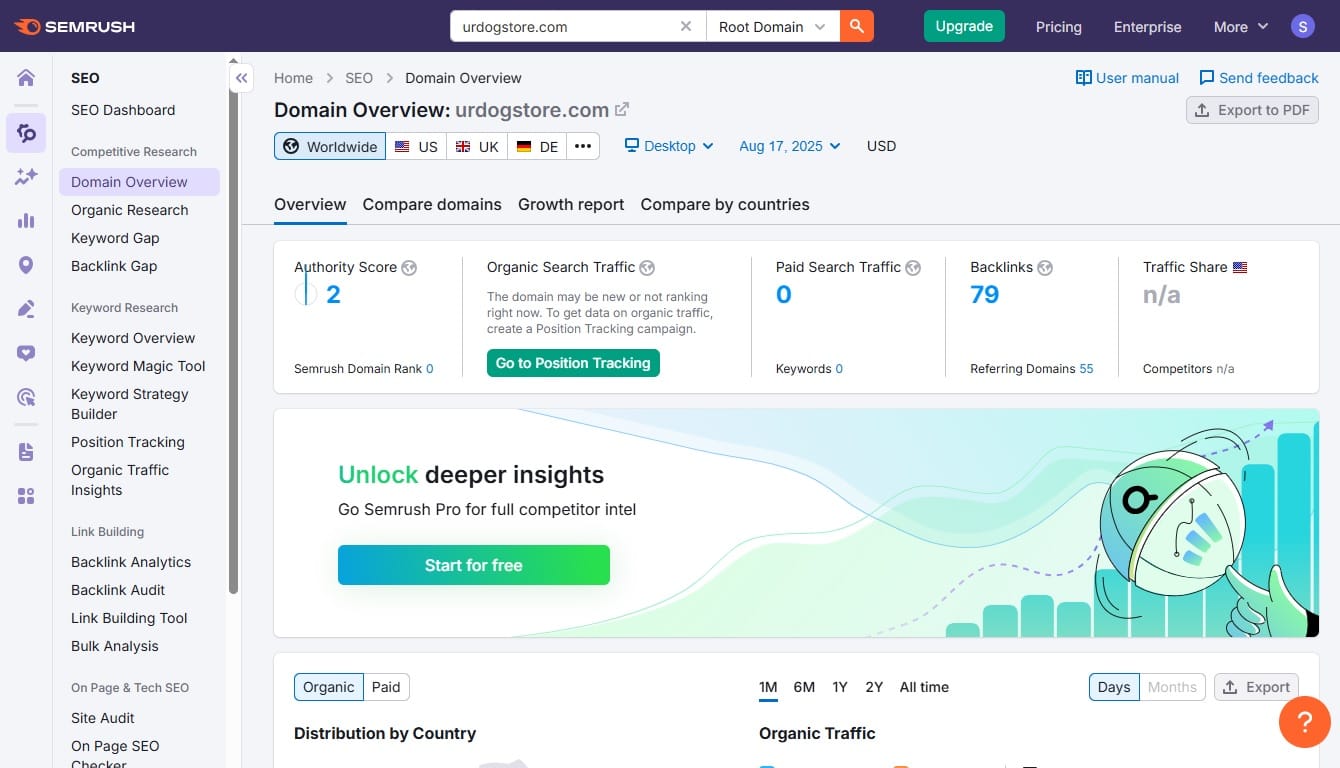The image size is (1340, 768).
Task: Click the orange search magnifier button
Action: 856,27
